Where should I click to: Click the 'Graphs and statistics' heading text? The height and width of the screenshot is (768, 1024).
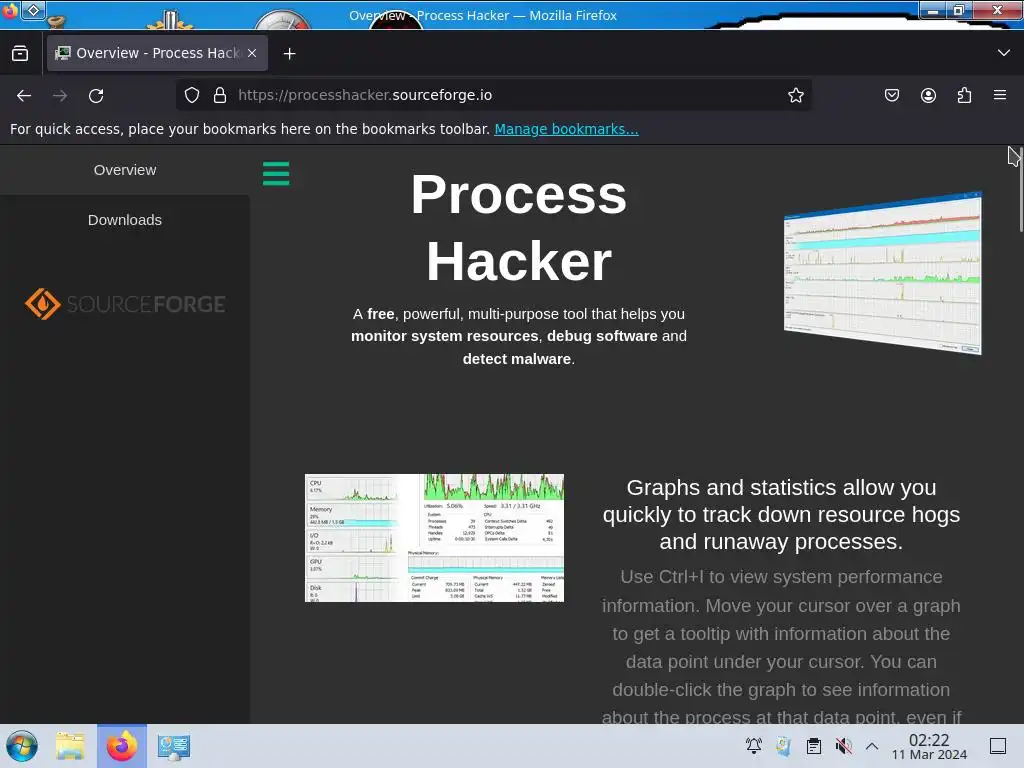(x=781, y=515)
